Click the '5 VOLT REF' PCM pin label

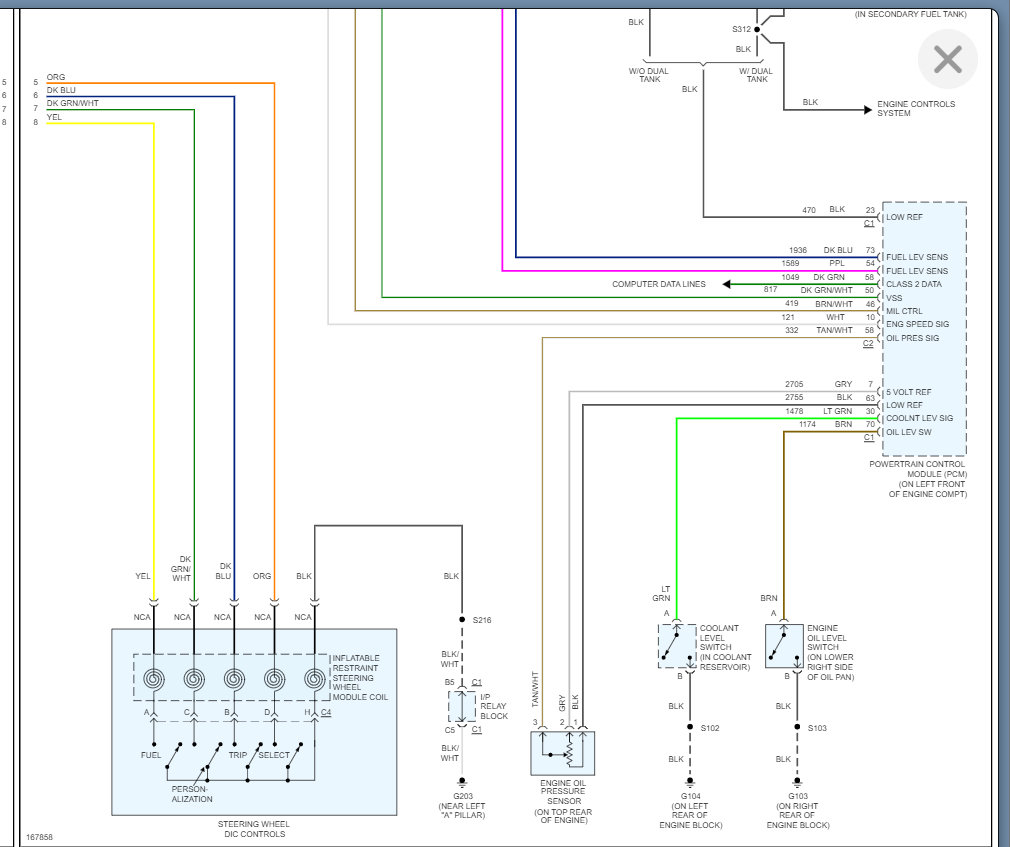tap(908, 392)
